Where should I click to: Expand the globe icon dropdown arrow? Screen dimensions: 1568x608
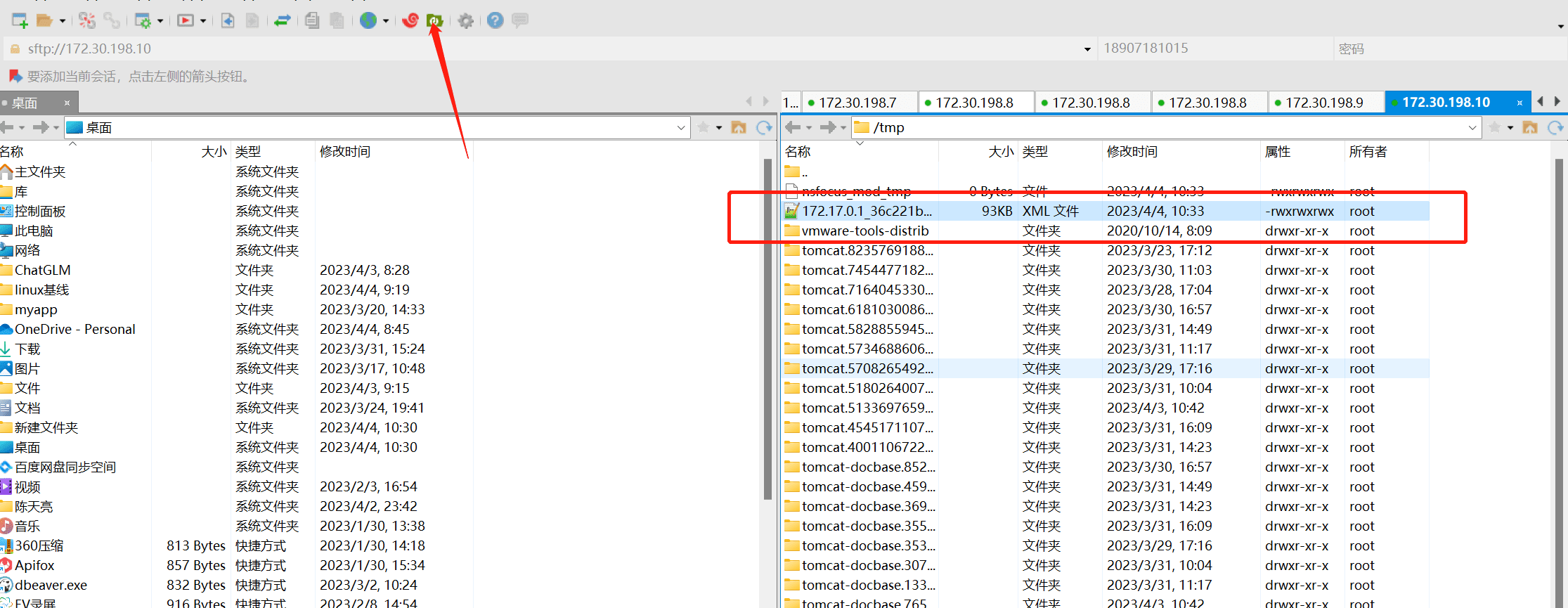point(386,21)
